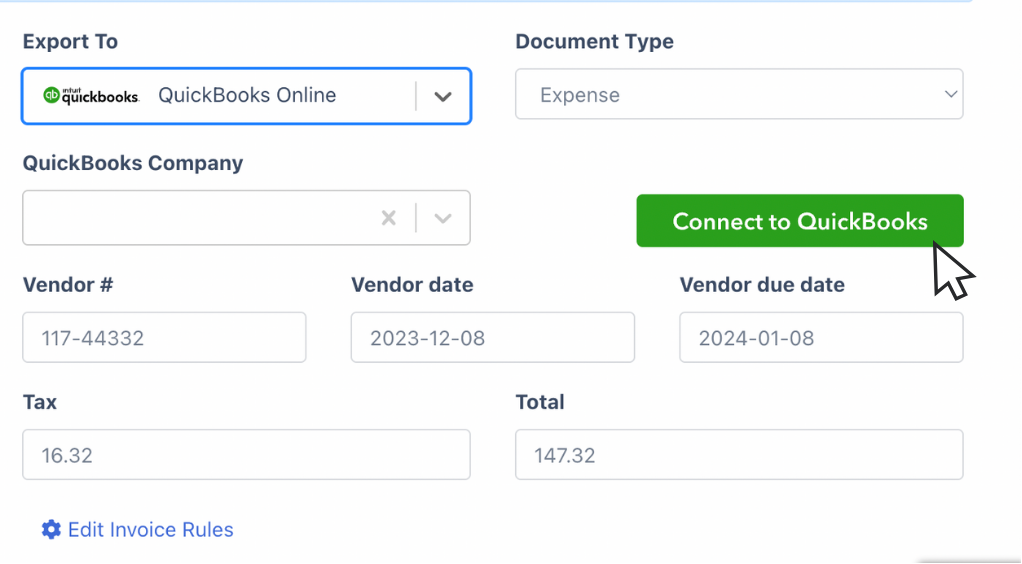The height and width of the screenshot is (564, 1022).
Task: Select the QuickBooks Online text in Export To
Action: click(247, 96)
